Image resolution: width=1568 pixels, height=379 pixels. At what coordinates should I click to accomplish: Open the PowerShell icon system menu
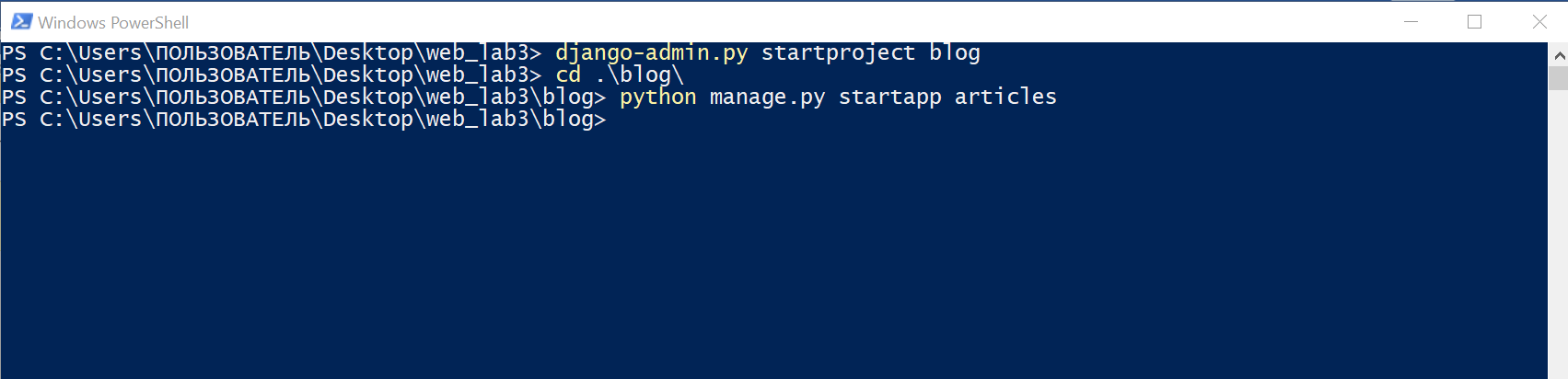tap(21, 21)
